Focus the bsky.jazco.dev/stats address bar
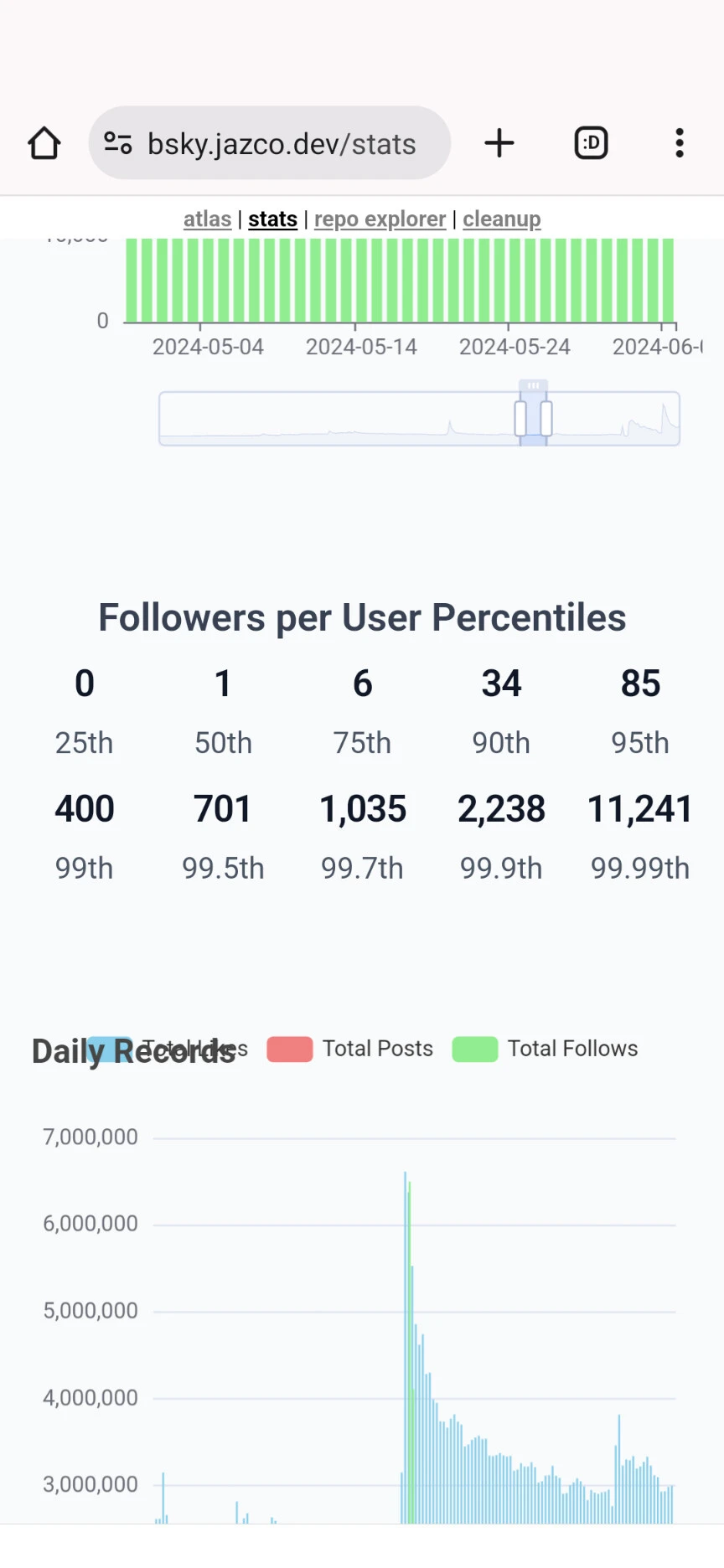 (282, 143)
